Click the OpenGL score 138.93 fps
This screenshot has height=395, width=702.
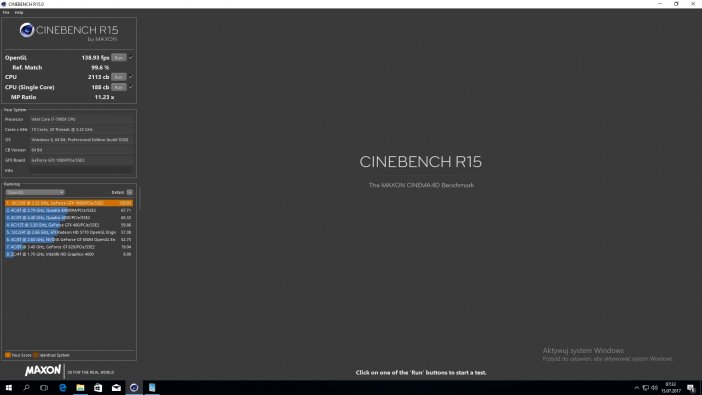[x=95, y=58]
